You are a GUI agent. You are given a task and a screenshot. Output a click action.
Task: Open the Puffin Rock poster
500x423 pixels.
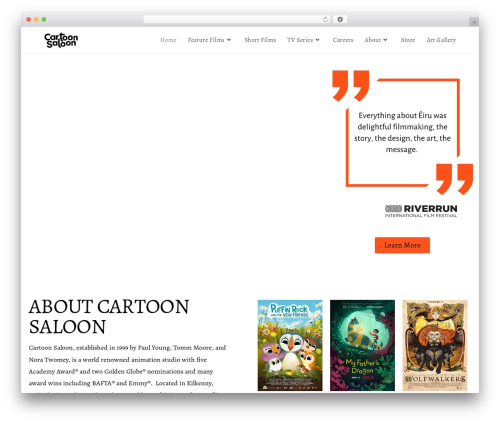[x=290, y=345]
